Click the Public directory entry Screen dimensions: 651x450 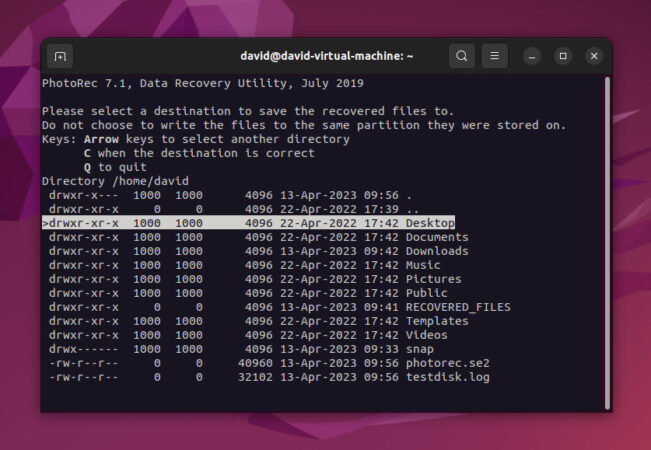click(427, 293)
